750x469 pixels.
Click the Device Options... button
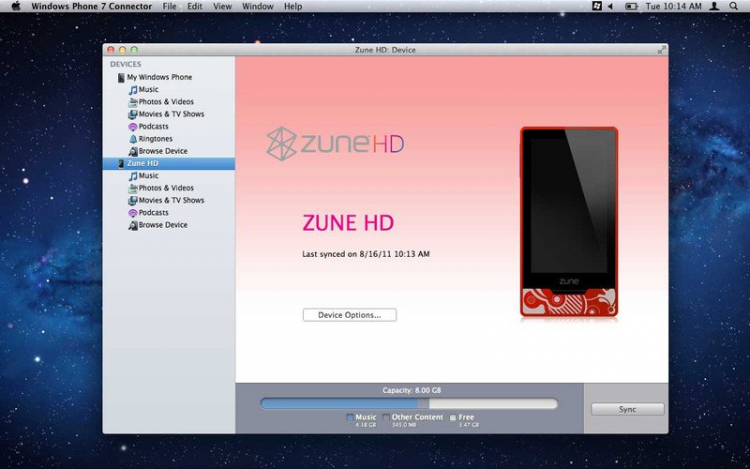[350, 315]
